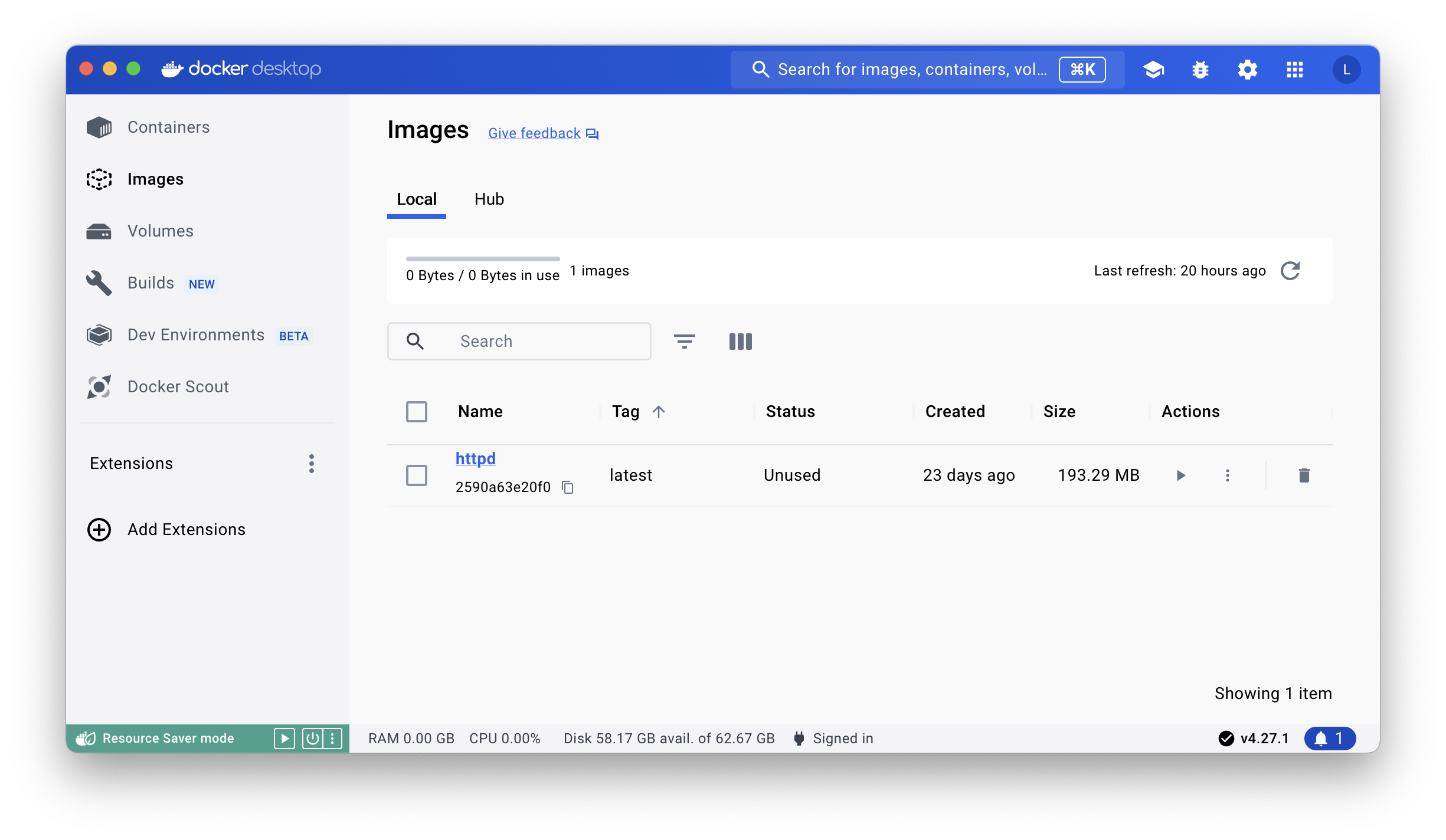Open the manage columns icon
1446x840 pixels.
tap(741, 341)
